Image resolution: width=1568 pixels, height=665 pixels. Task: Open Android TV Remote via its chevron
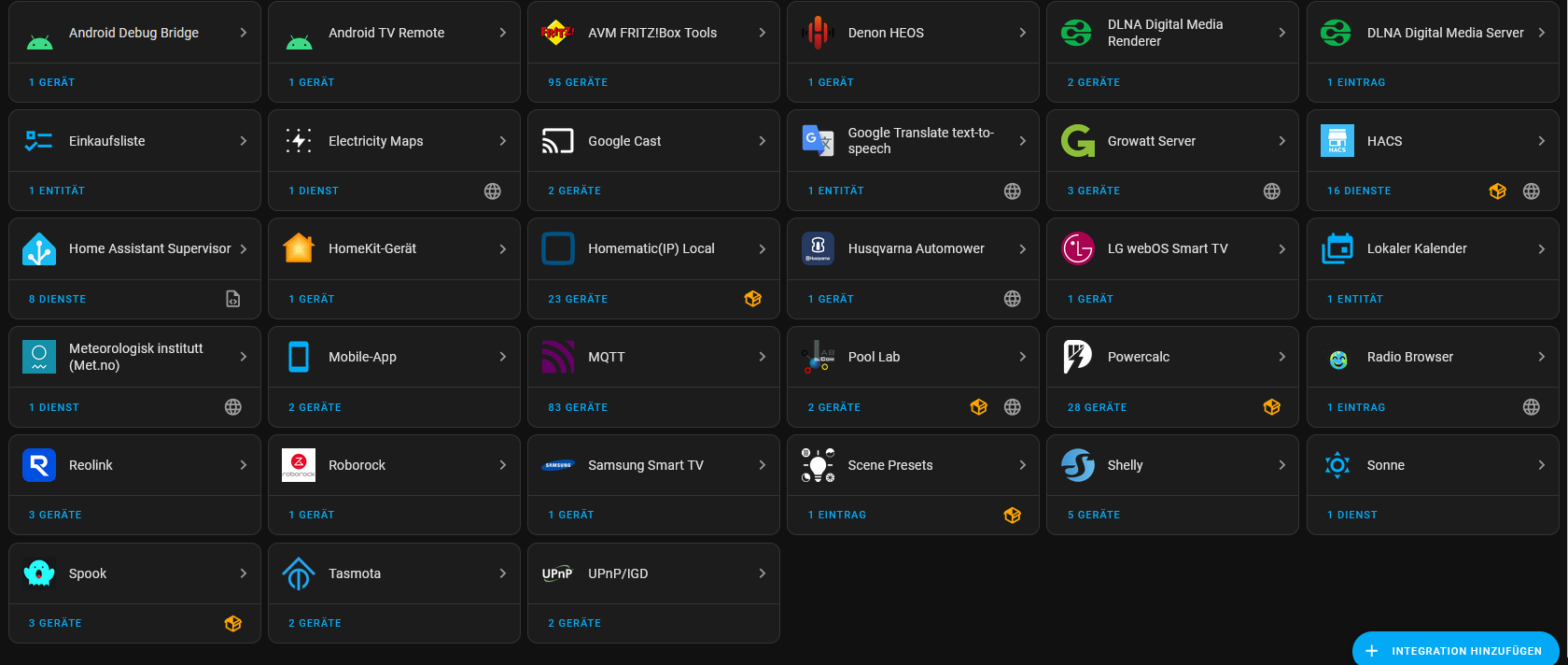(x=503, y=33)
